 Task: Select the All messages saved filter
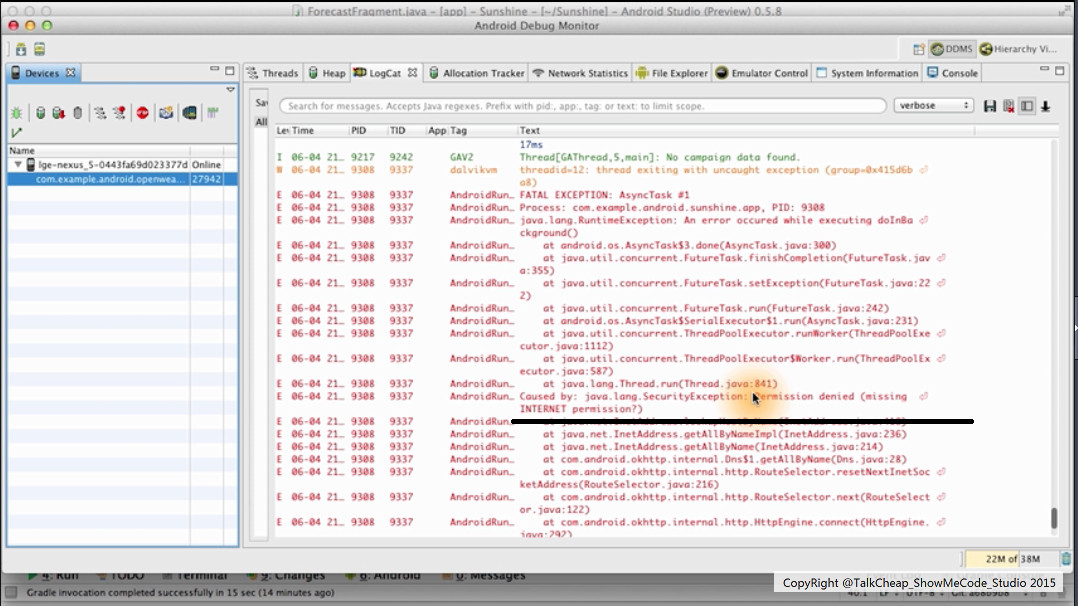(x=261, y=122)
